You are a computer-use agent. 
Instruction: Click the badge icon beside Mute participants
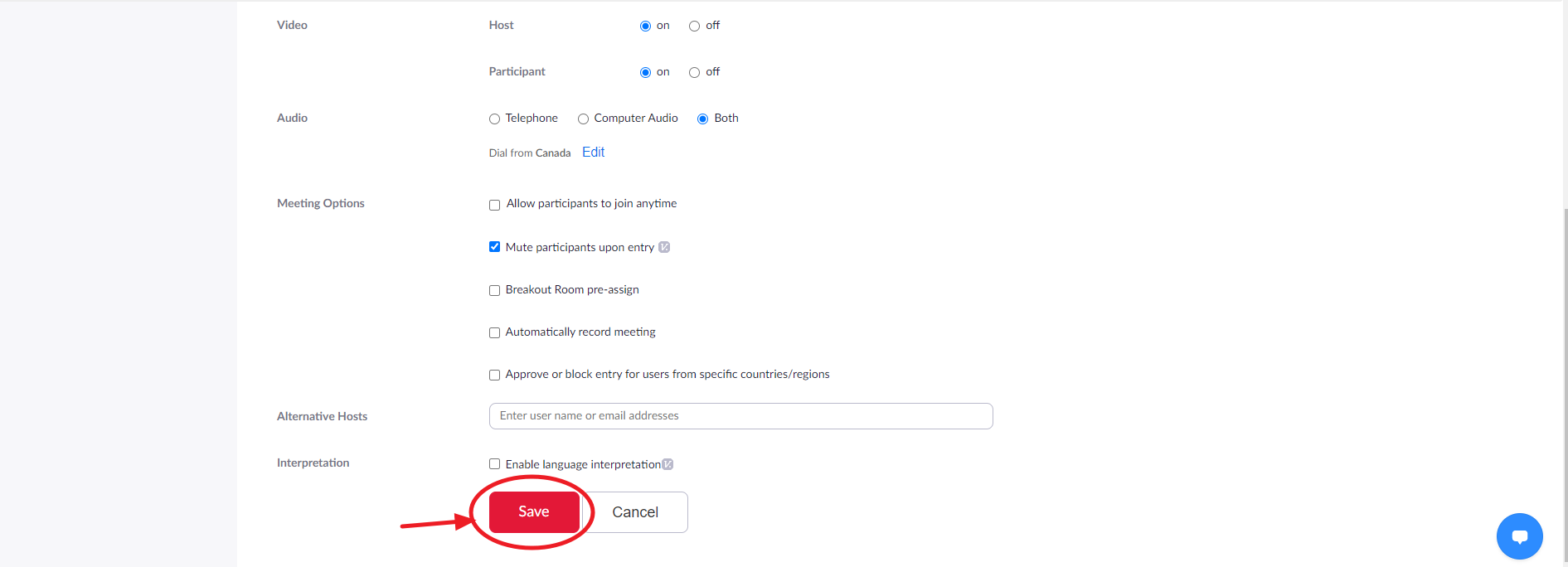point(665,246)
